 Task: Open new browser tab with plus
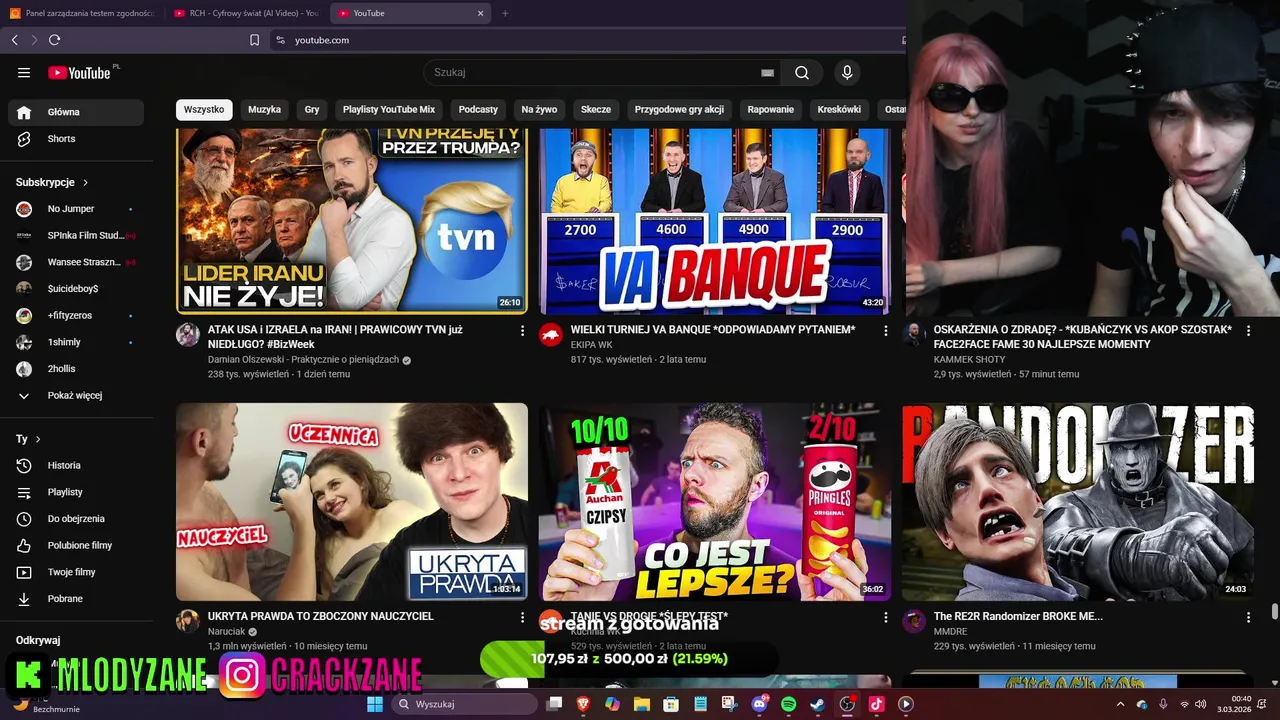[505, 13]
